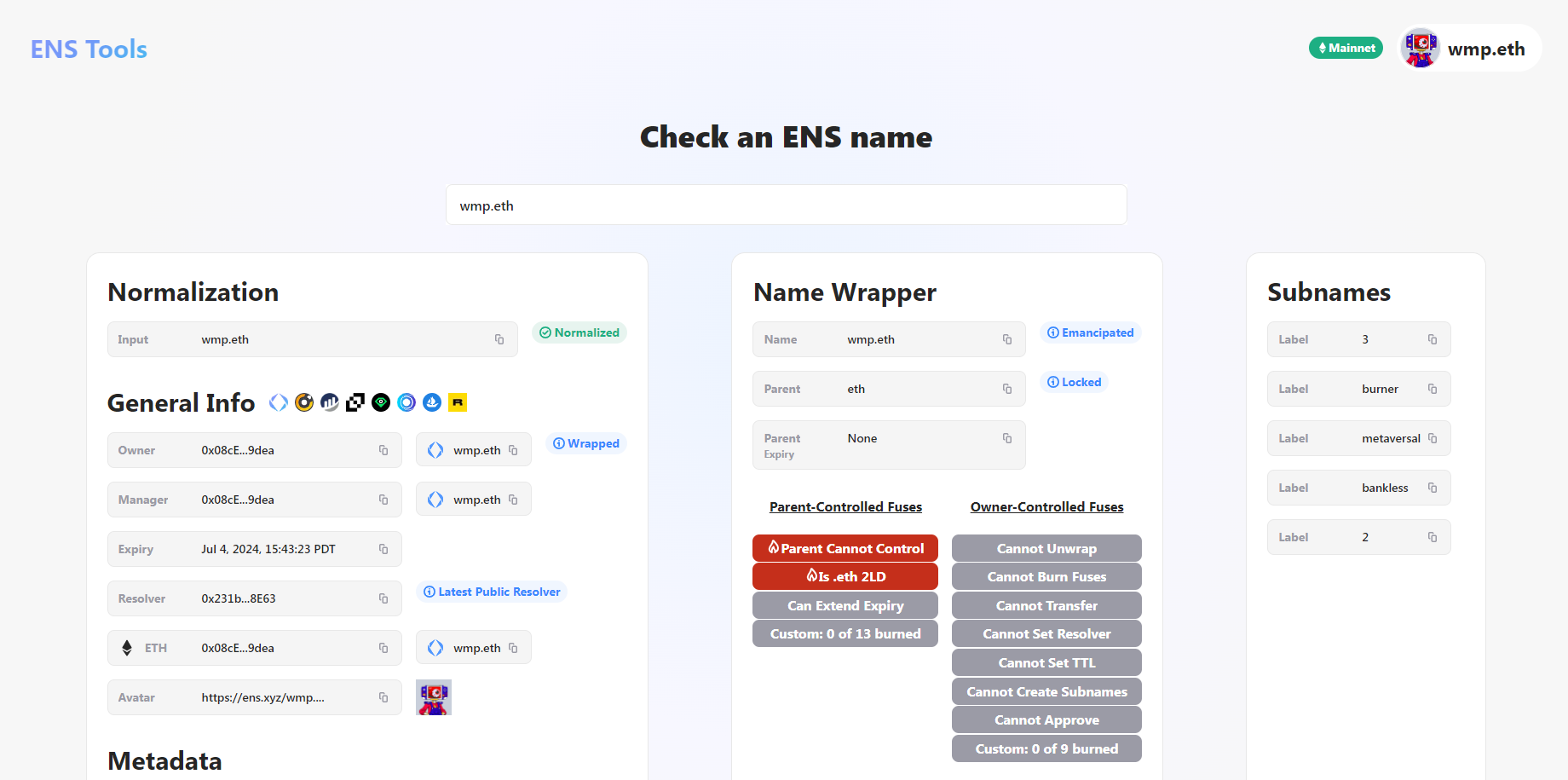
Task: Open the yellow Rarible icon beside General Info
Action: point(457,402)
